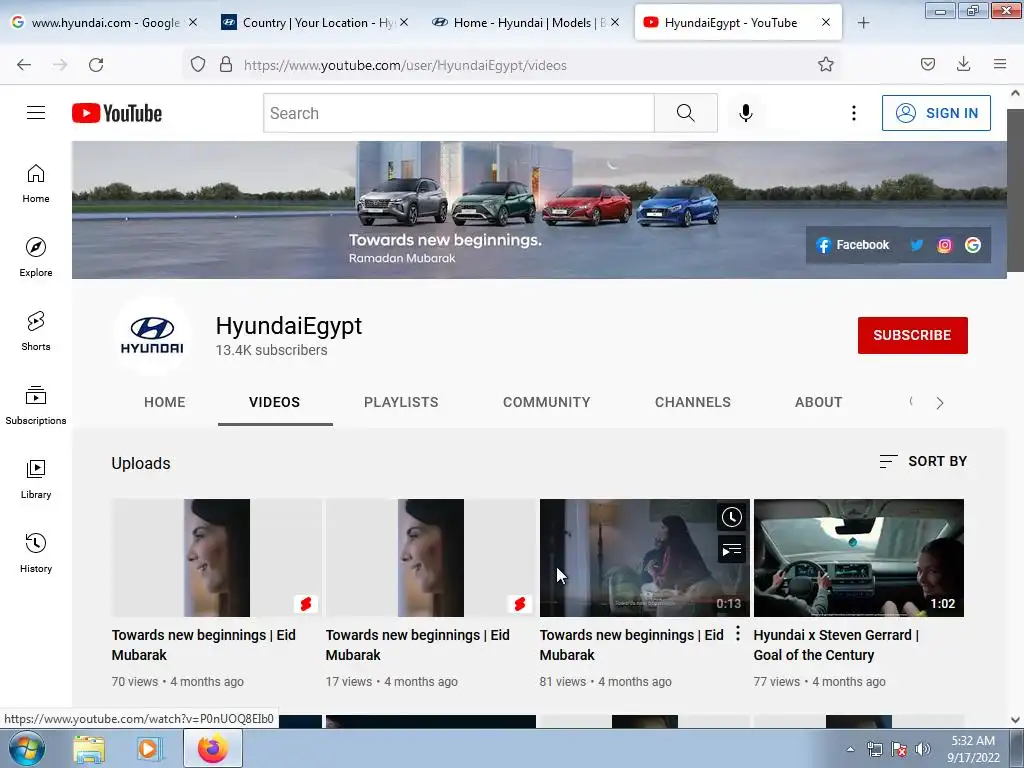Reload the page in Firefox
Screen dimensions: 1024x768
coord(96,65)
